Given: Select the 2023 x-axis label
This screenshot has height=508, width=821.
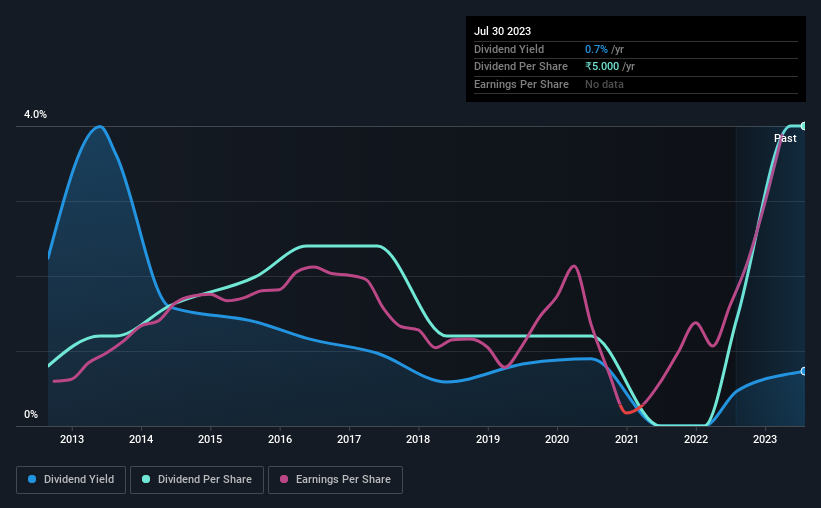Looking at the screenshot, I should pos(764,439).
